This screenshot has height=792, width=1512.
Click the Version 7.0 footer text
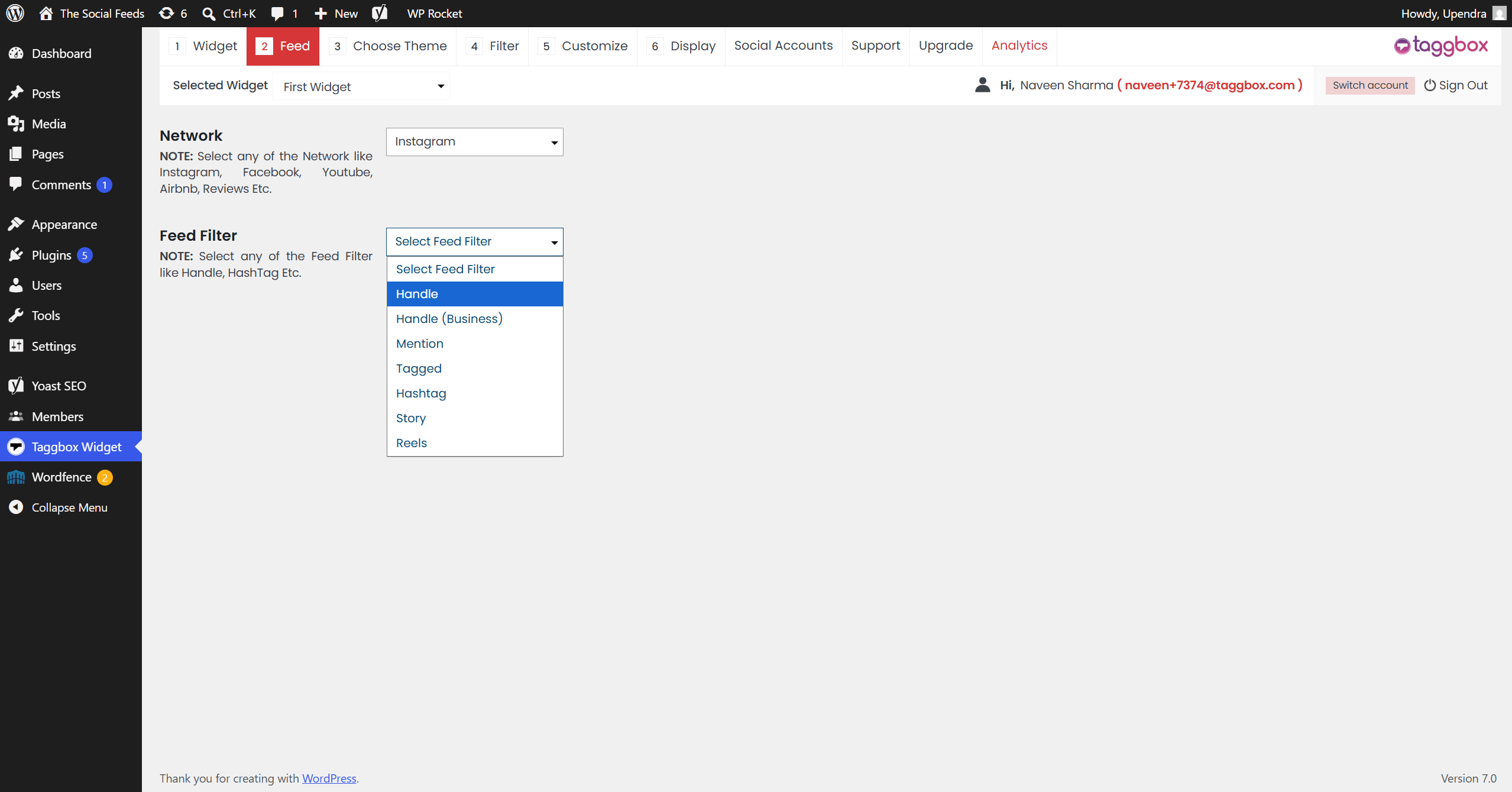point(1469,778)
